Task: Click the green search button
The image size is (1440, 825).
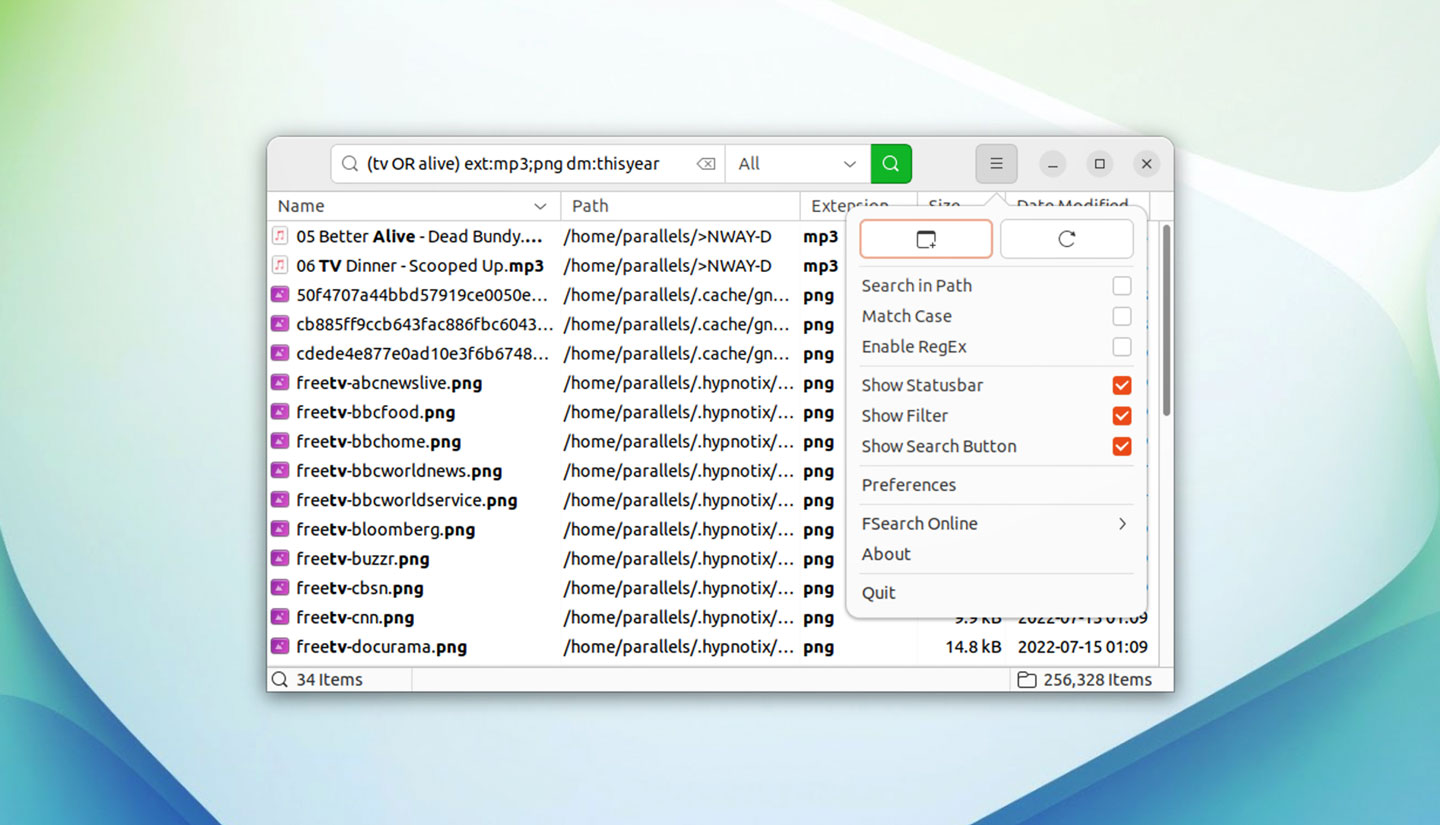Action: point(891,164)
